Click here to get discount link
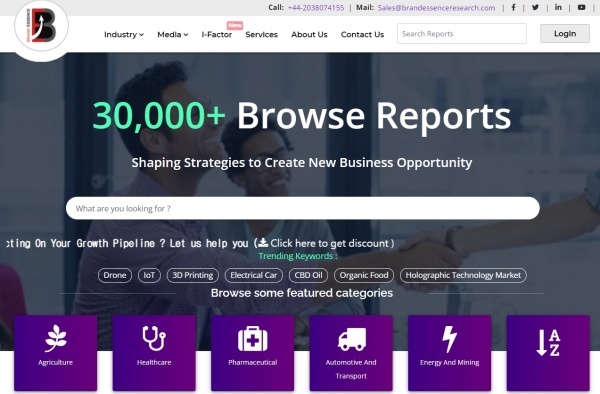Image resolution: width=600 pixels, height=394 pixels. [x=326, y=243]
